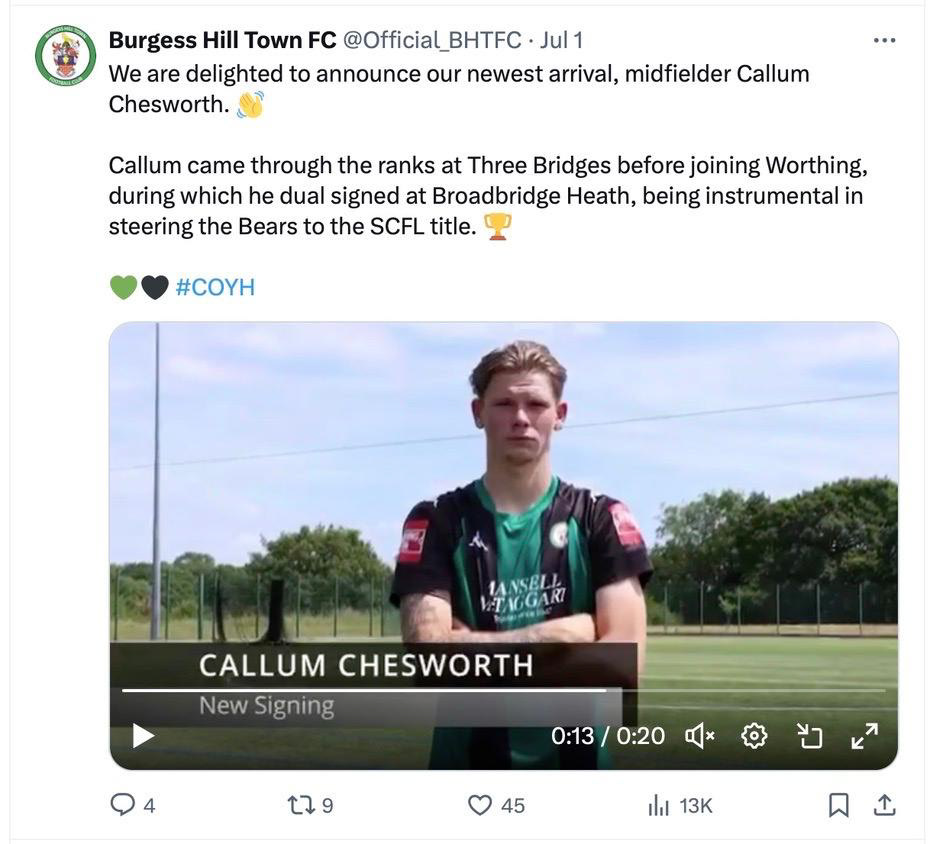Reply to the tweet via comment icon
Viewport: 930px width, 844px height.
(x=123, y=804)
